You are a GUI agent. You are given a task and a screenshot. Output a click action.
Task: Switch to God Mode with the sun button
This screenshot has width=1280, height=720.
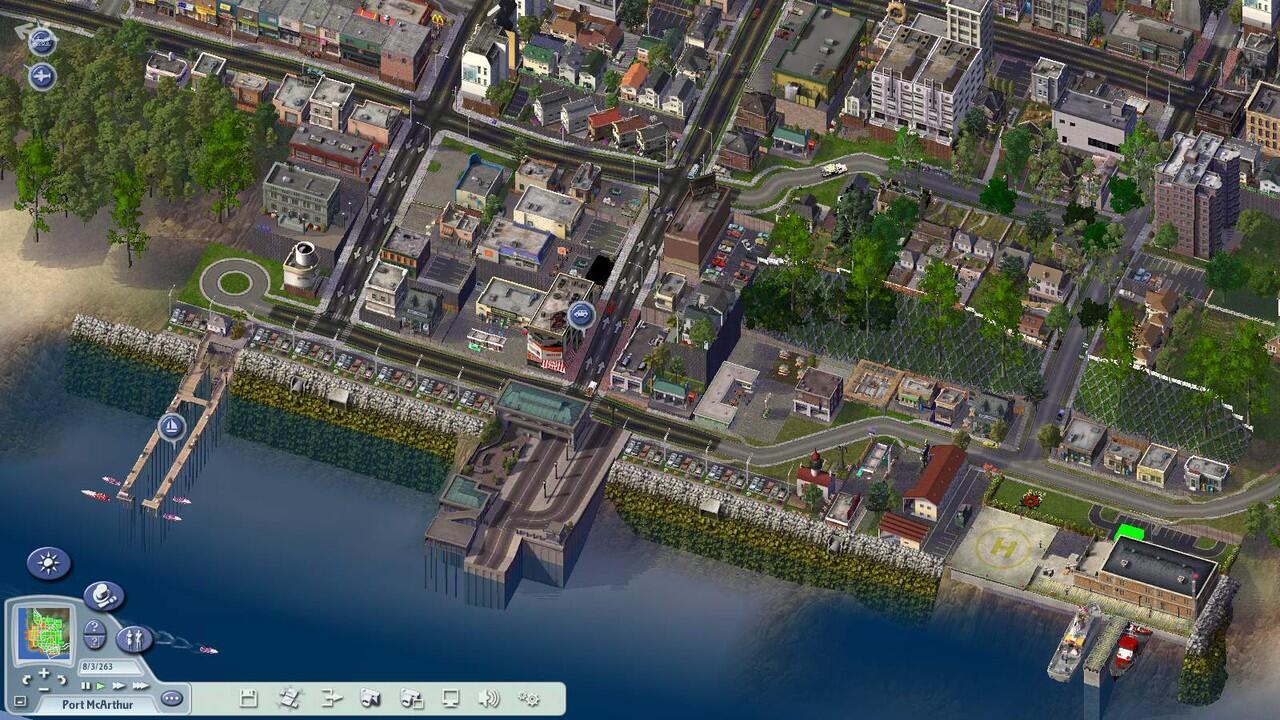point(48,563)
